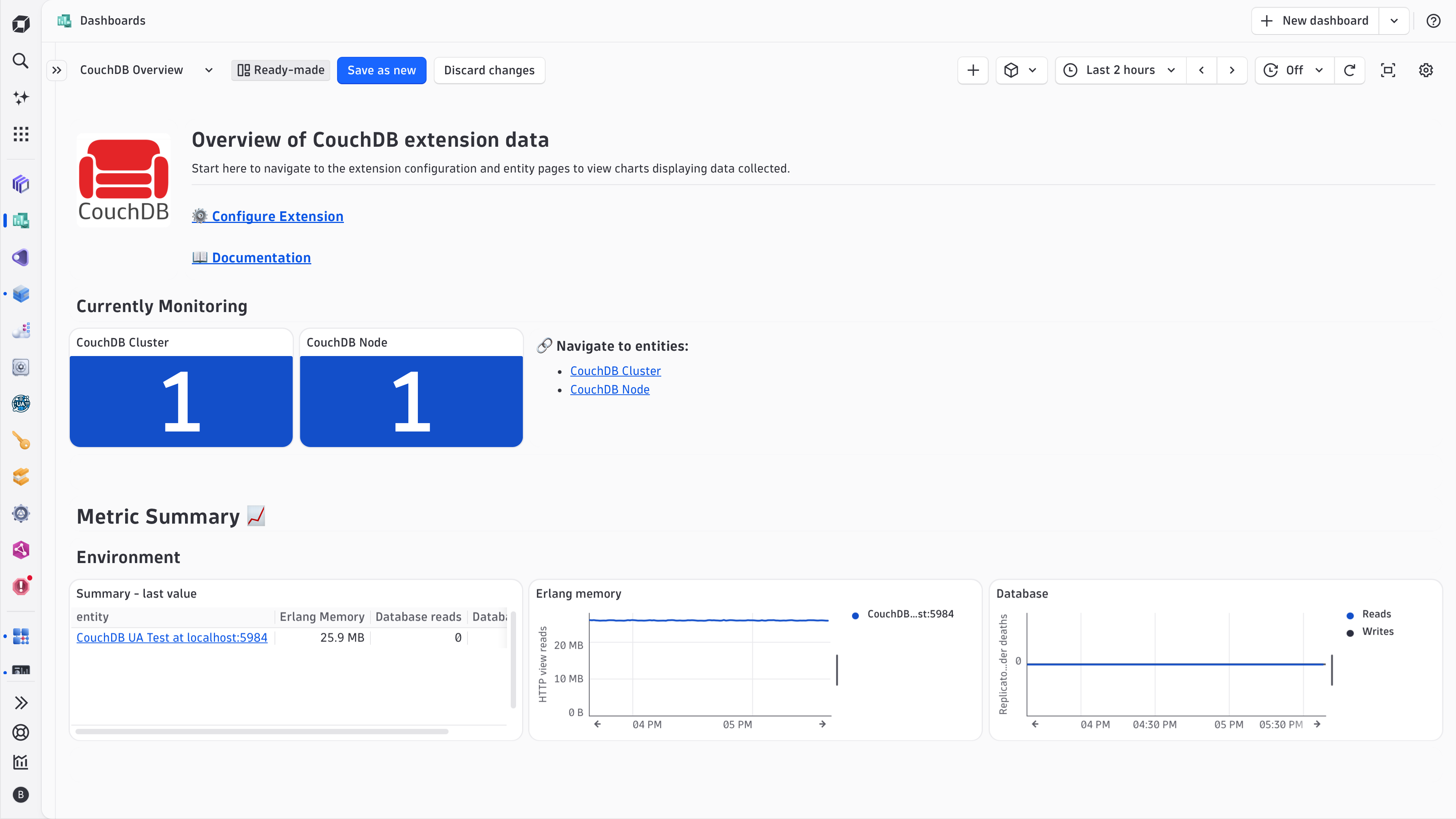Open the CouchDB Cluster entity link
This screenshot has width=1456, height=819.
[x=615, y=371]
